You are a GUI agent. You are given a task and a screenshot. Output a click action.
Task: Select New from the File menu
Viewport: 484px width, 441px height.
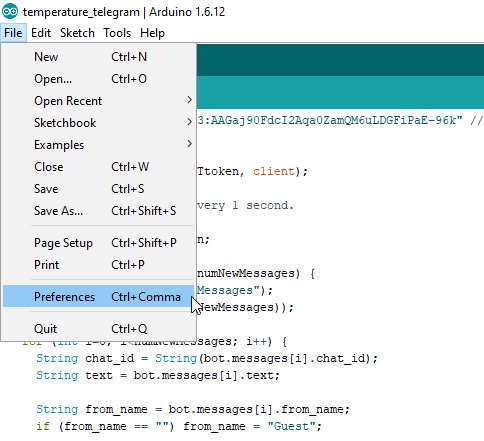(x=98, y=57)
